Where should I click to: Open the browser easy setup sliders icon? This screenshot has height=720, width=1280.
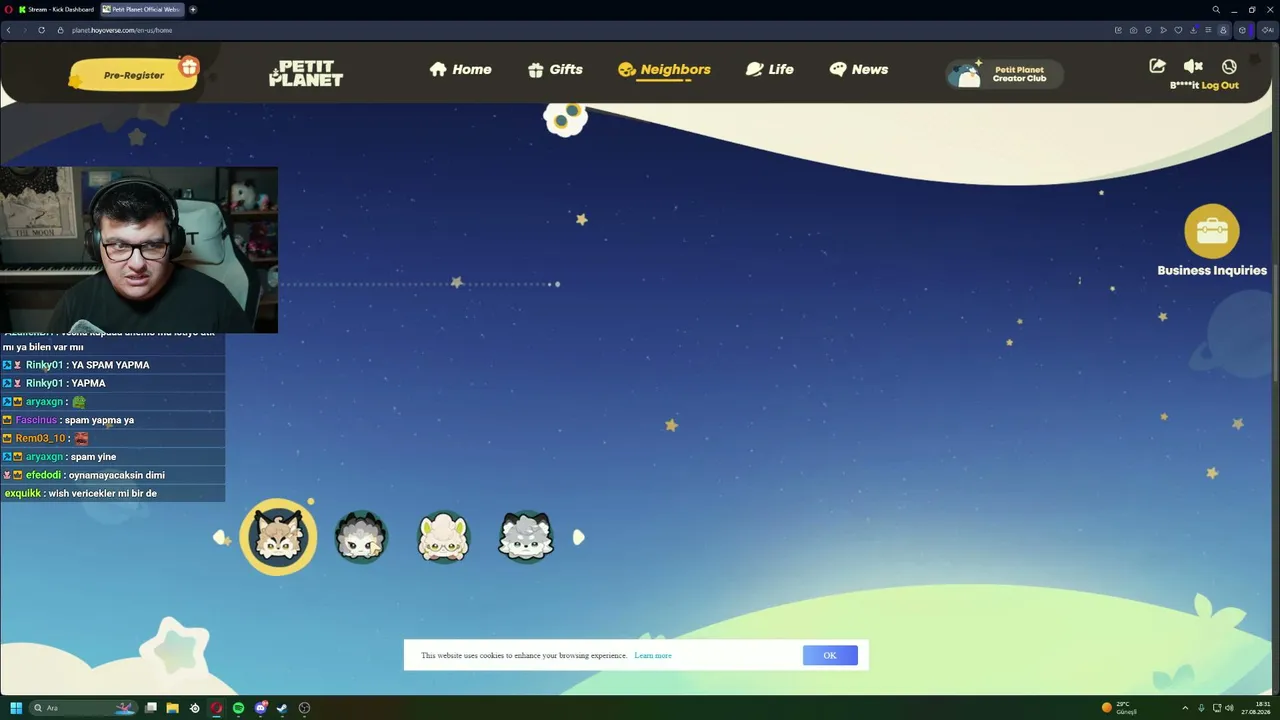(x=1208, y=30)
